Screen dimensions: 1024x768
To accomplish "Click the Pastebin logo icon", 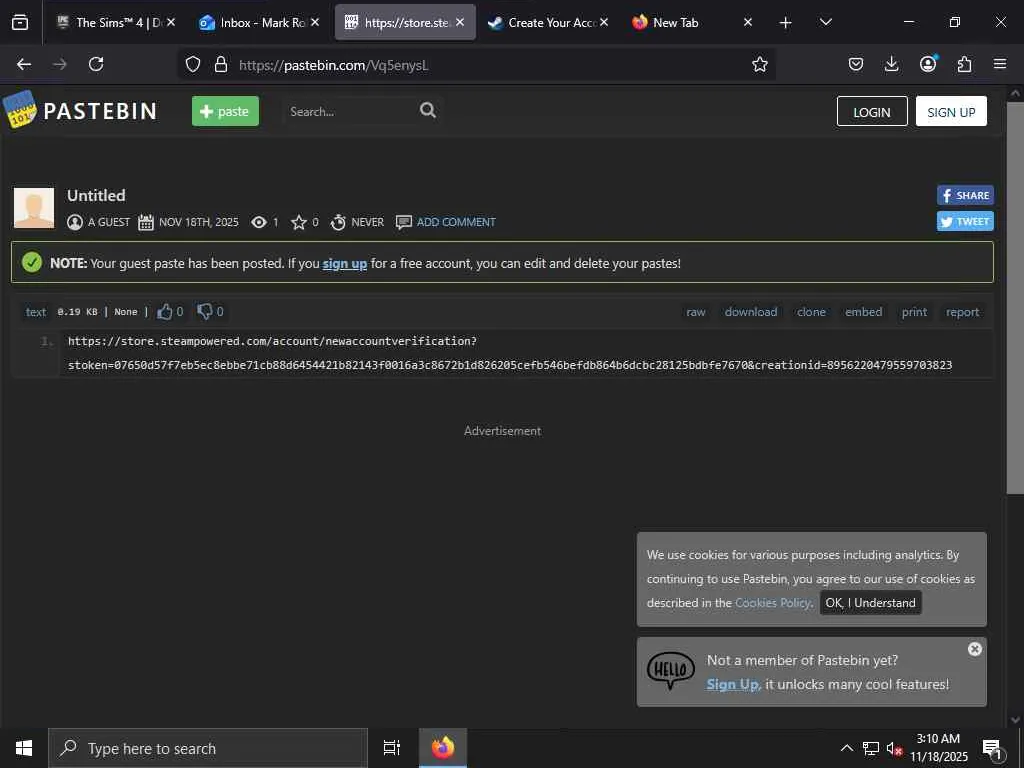I will 20,110.
